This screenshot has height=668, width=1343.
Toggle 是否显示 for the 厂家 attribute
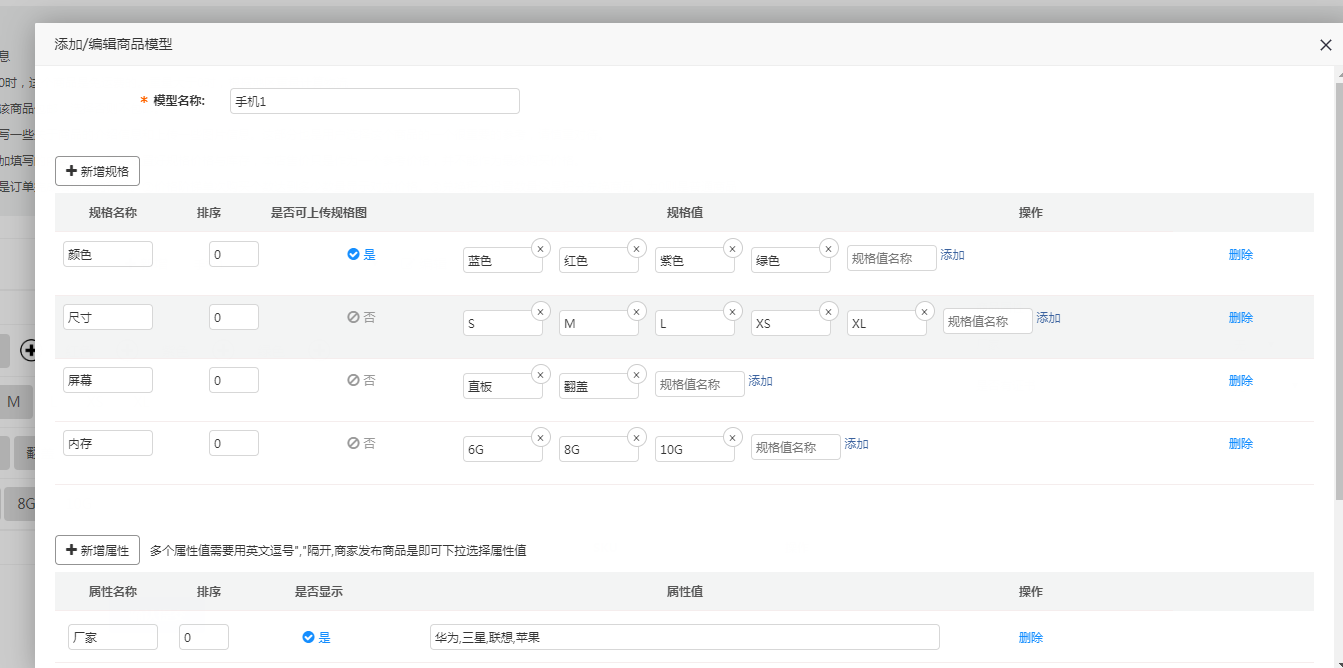point(315,637)
